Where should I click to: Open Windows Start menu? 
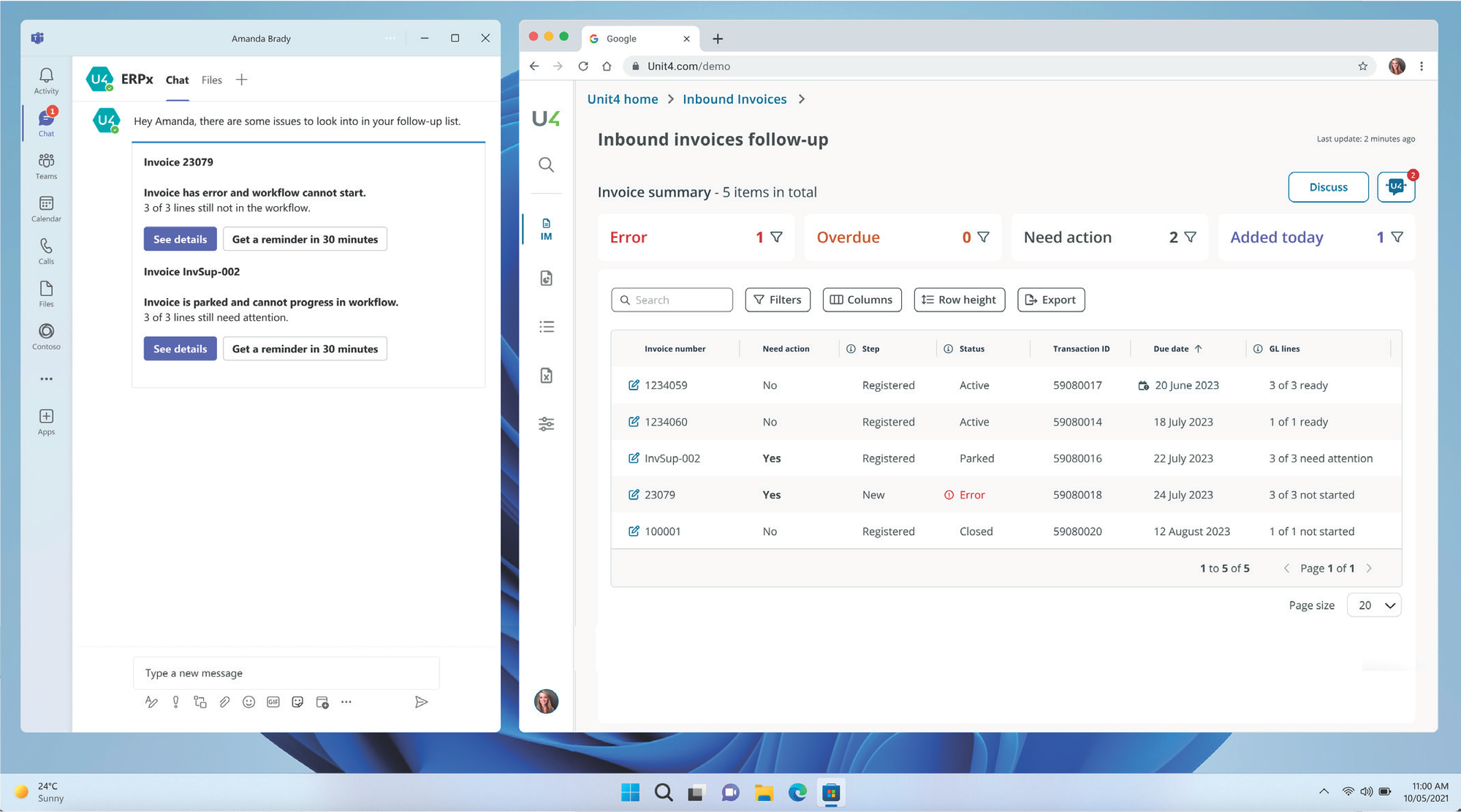(630, 792)
